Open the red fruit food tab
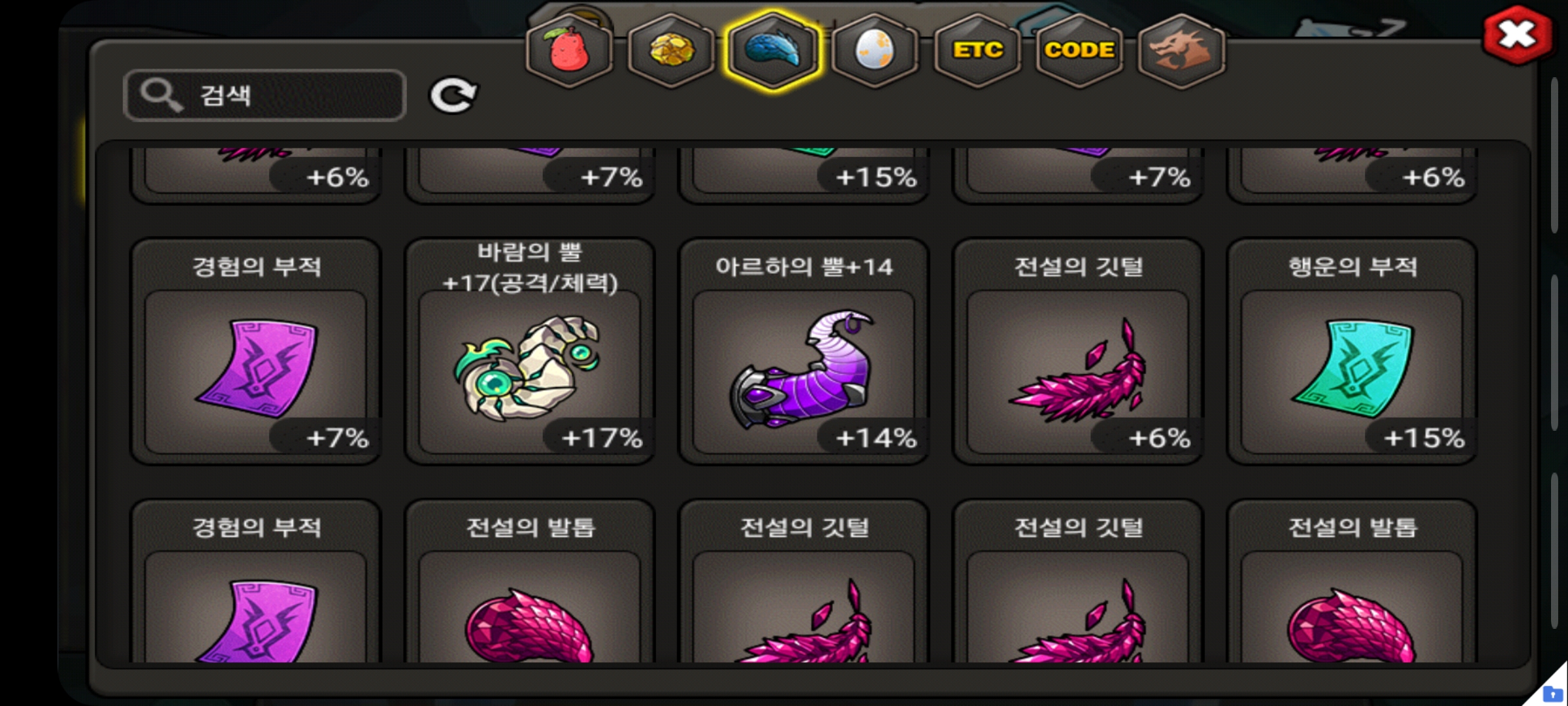Screen dimensions: 1568x706 click(569, 49)
